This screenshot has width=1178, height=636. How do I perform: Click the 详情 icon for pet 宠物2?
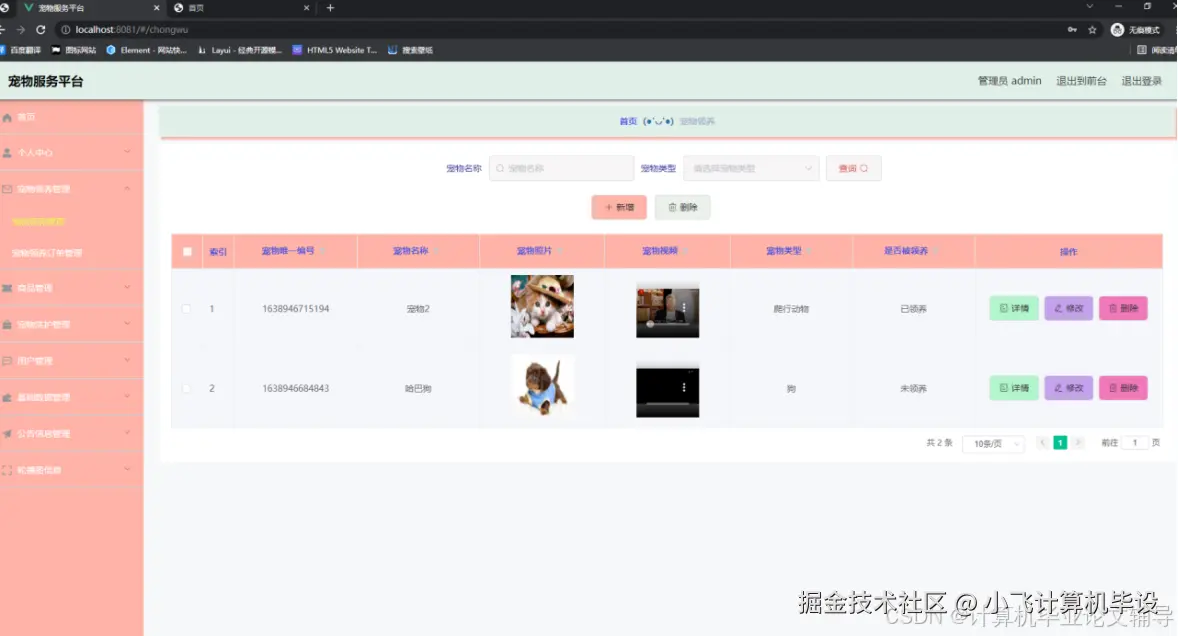pos(1005,308)
